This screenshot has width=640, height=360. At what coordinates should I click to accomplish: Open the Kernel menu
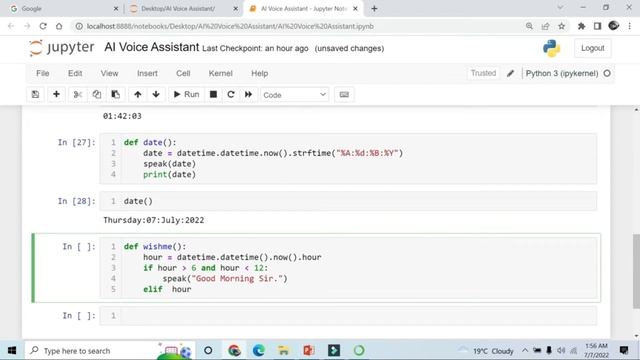(220, 73)
